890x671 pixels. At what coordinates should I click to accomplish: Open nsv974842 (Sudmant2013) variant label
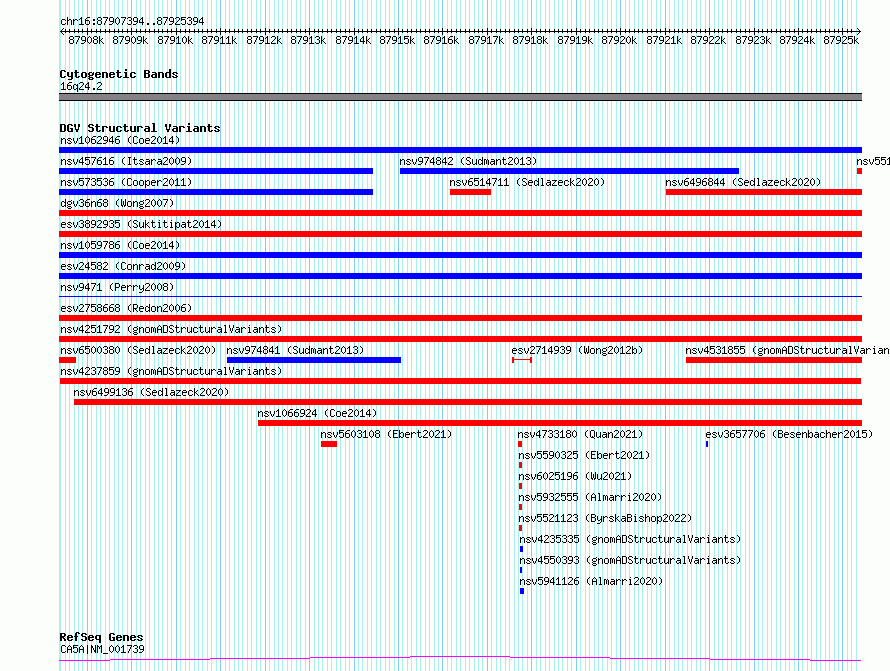468,161
